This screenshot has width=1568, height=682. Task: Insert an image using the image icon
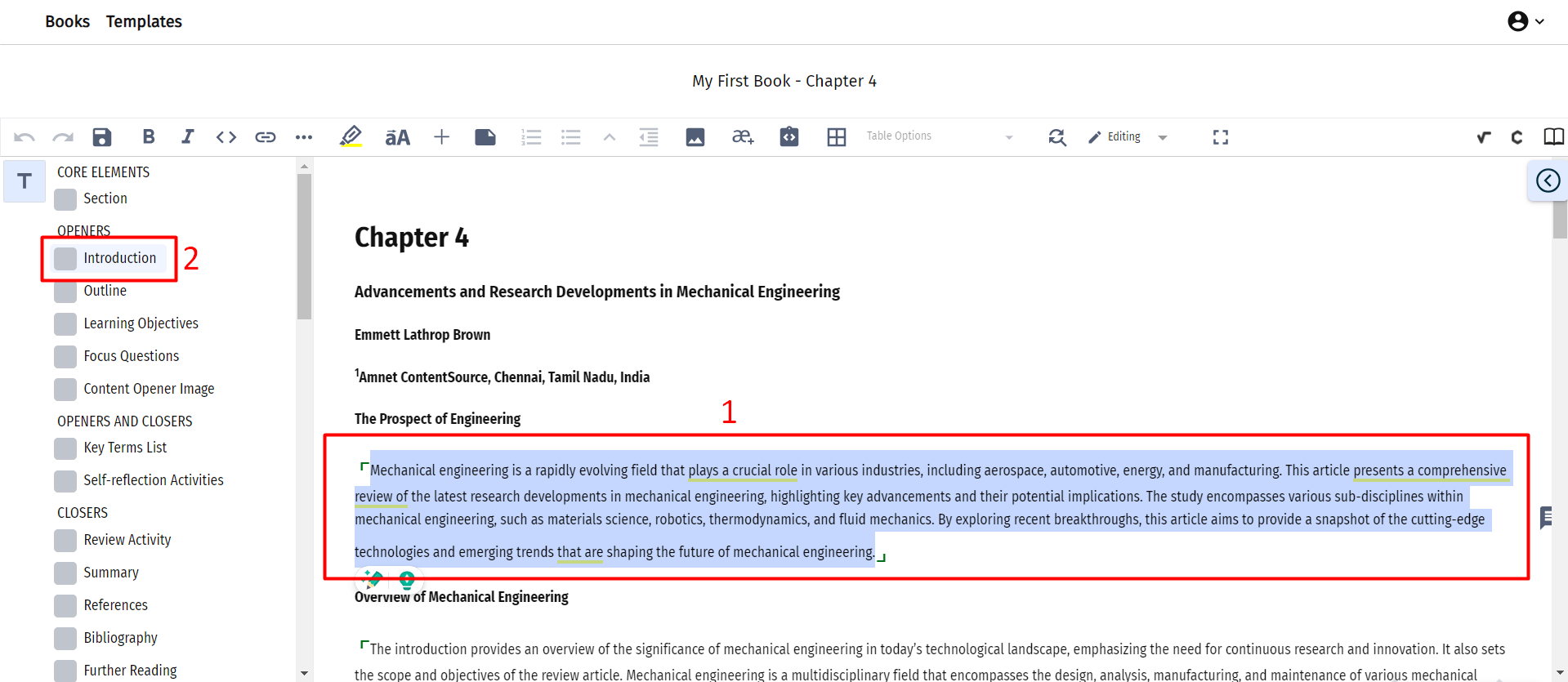[695, 137]
